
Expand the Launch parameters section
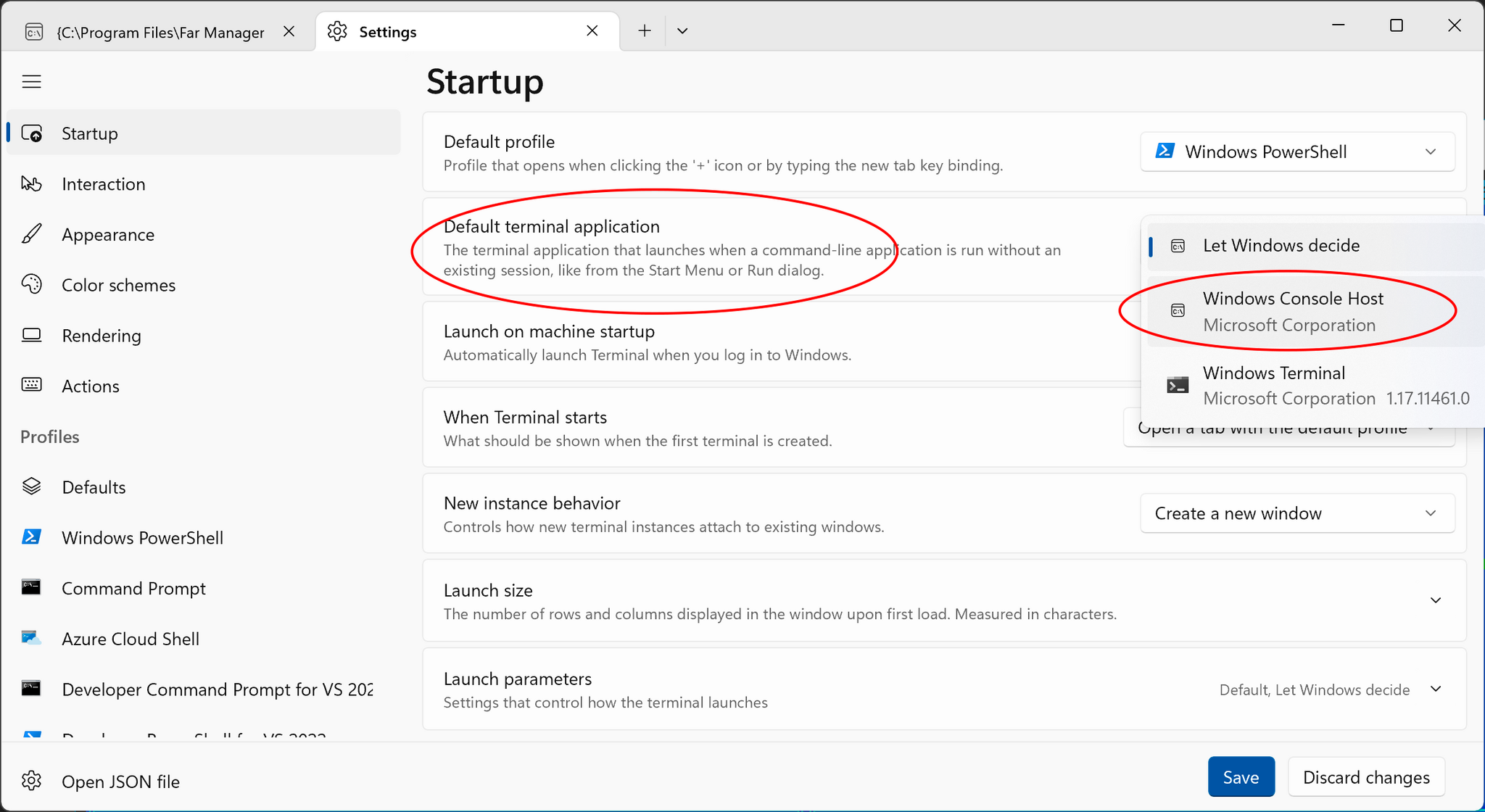click(x=944, y=689)
